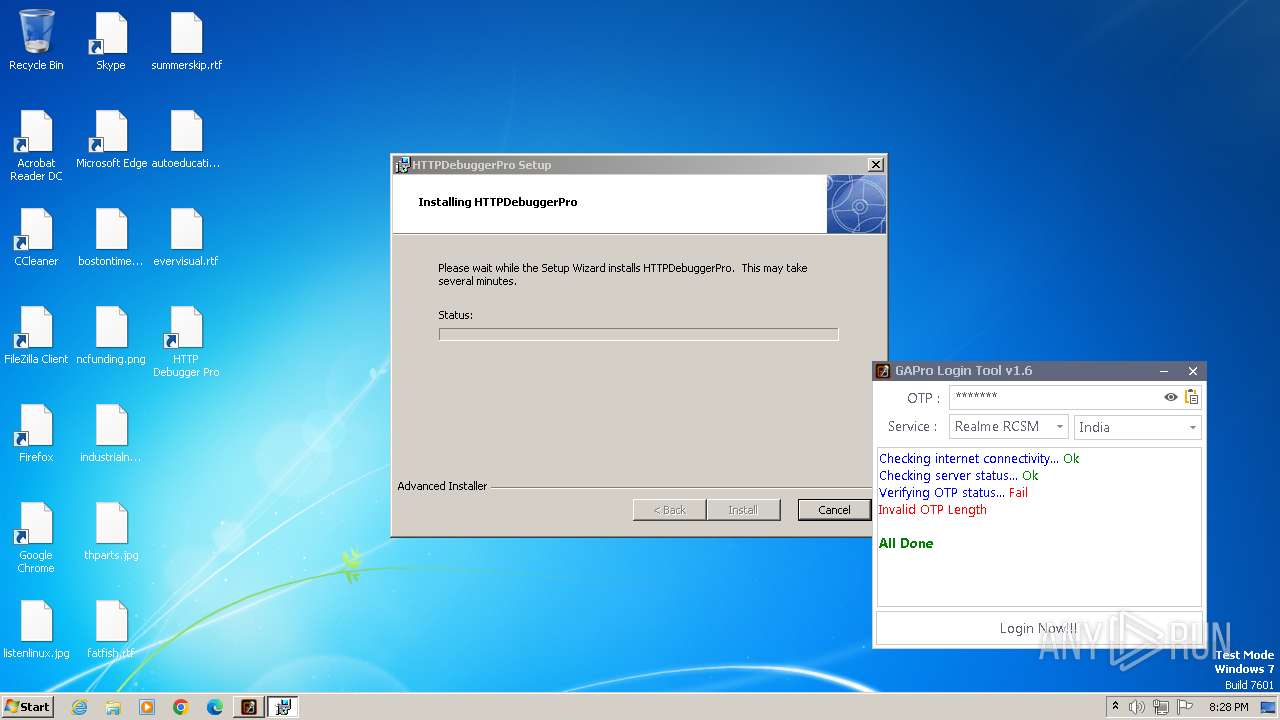This screenshot has width=1280, height=720.
Task: Open Windows Media Player from taskbar
Action: click(x=147, y=707)
